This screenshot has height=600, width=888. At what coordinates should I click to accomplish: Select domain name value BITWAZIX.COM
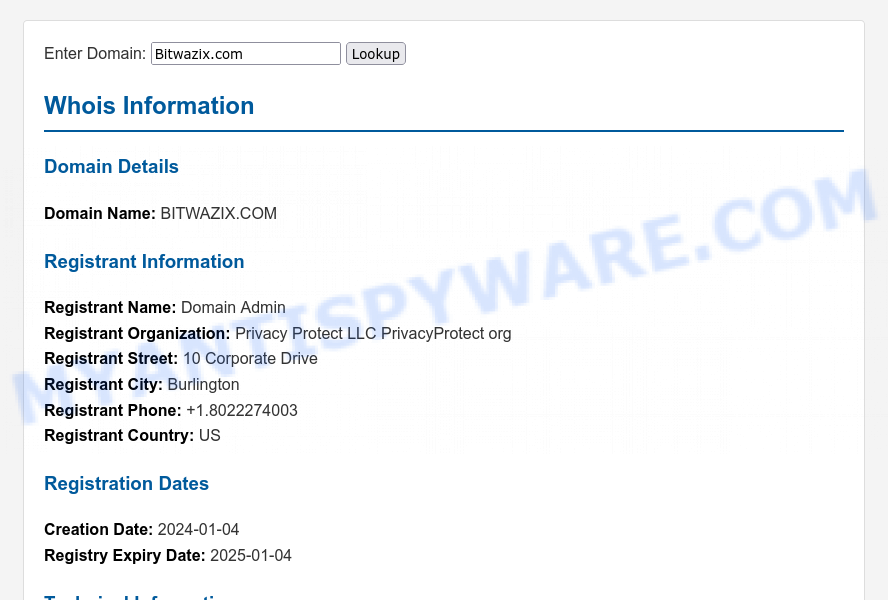[219, 214]
